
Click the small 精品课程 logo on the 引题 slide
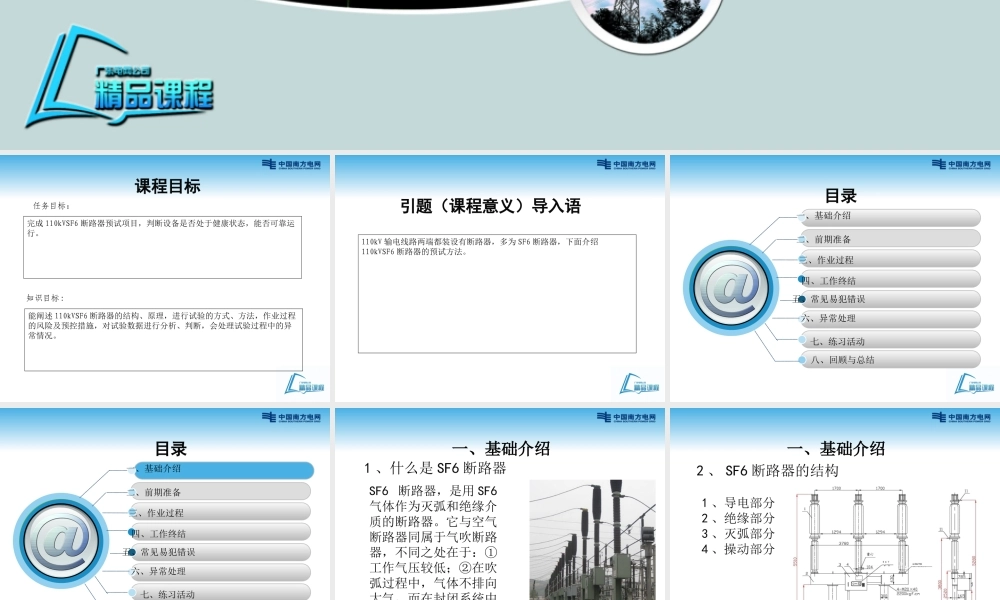click(640, 385)
